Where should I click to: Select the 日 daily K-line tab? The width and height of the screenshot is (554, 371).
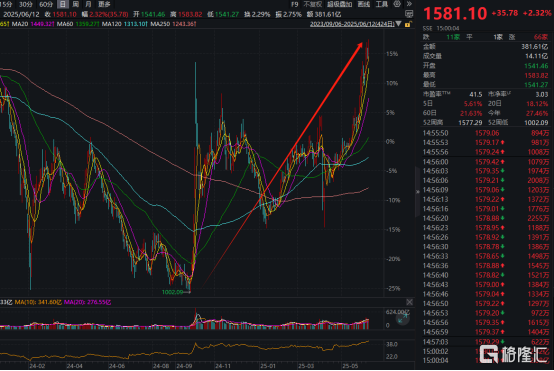[63, 4]
